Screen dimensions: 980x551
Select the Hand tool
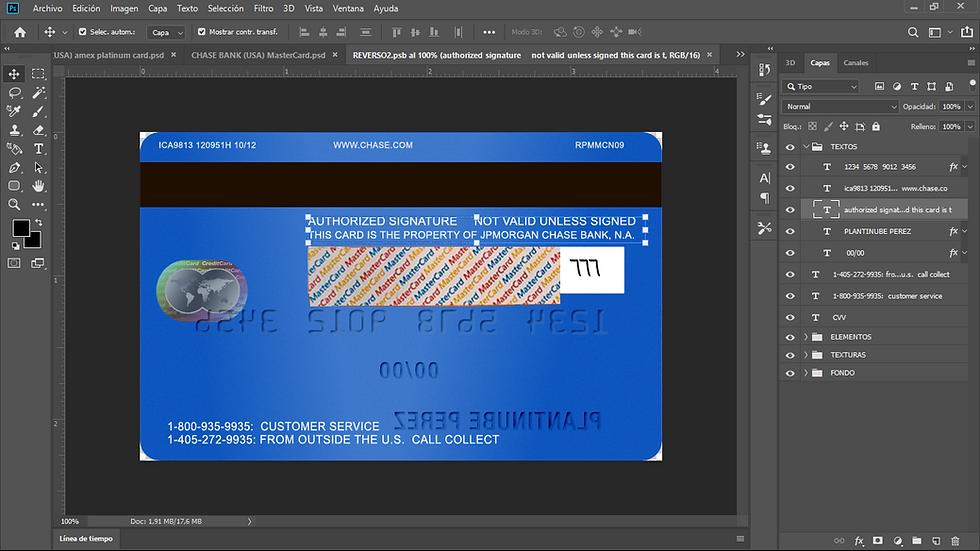tap(38, 186)
